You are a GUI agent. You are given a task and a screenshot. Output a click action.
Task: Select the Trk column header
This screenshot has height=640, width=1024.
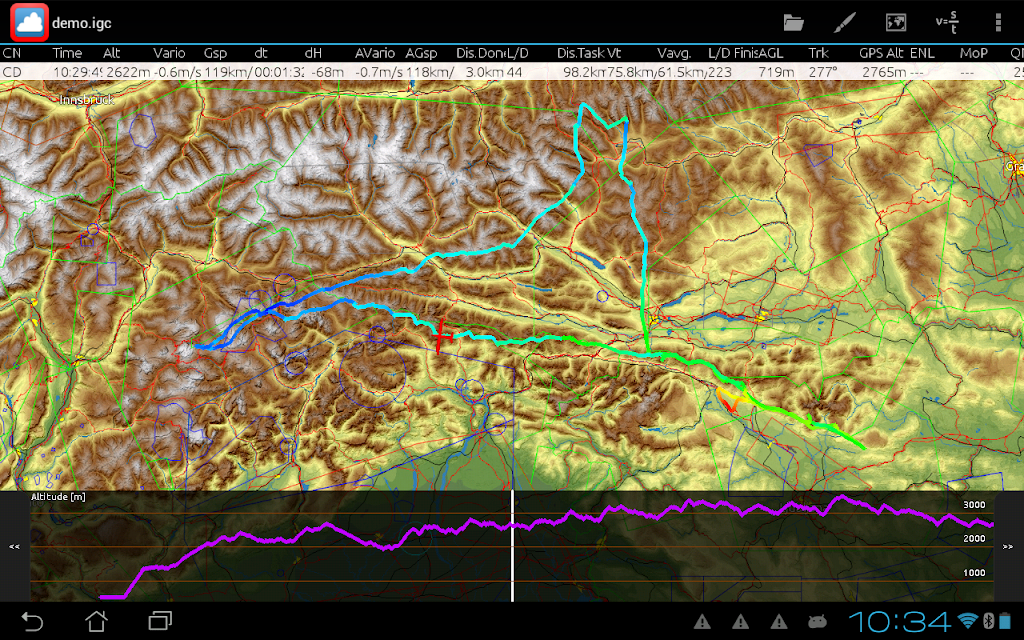click(x=818, y=53)
